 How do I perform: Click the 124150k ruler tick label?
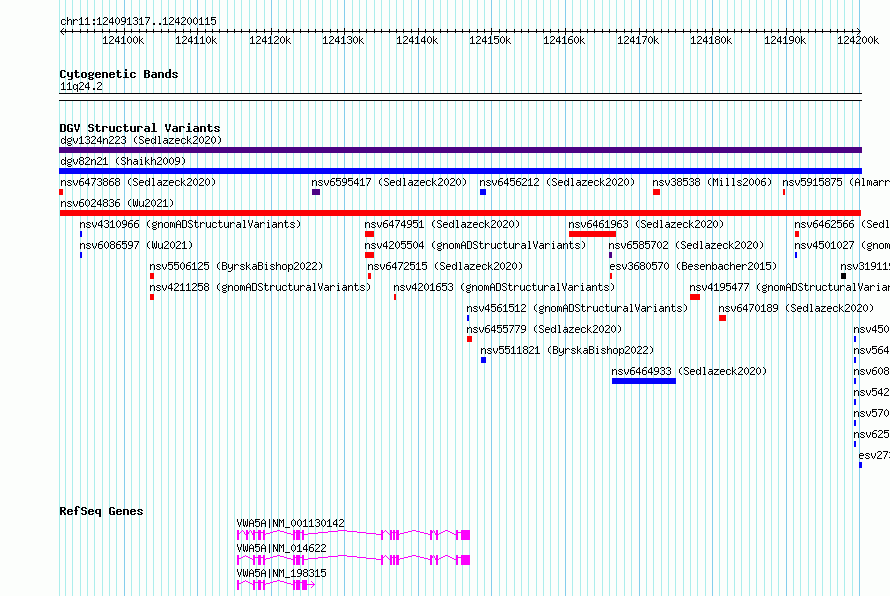[490, 40]
